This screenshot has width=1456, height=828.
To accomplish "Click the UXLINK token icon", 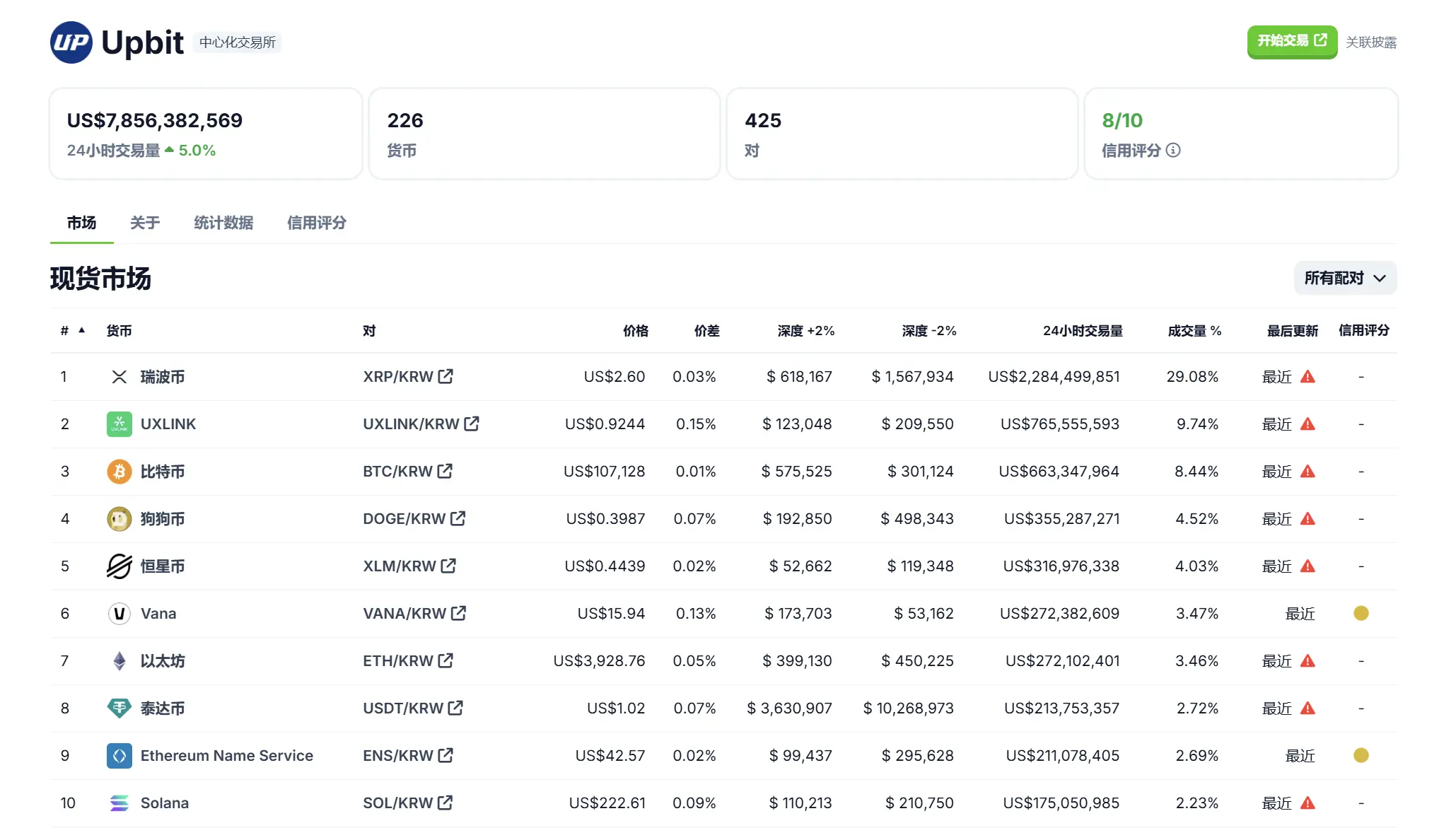I will [x=119, y=424].
